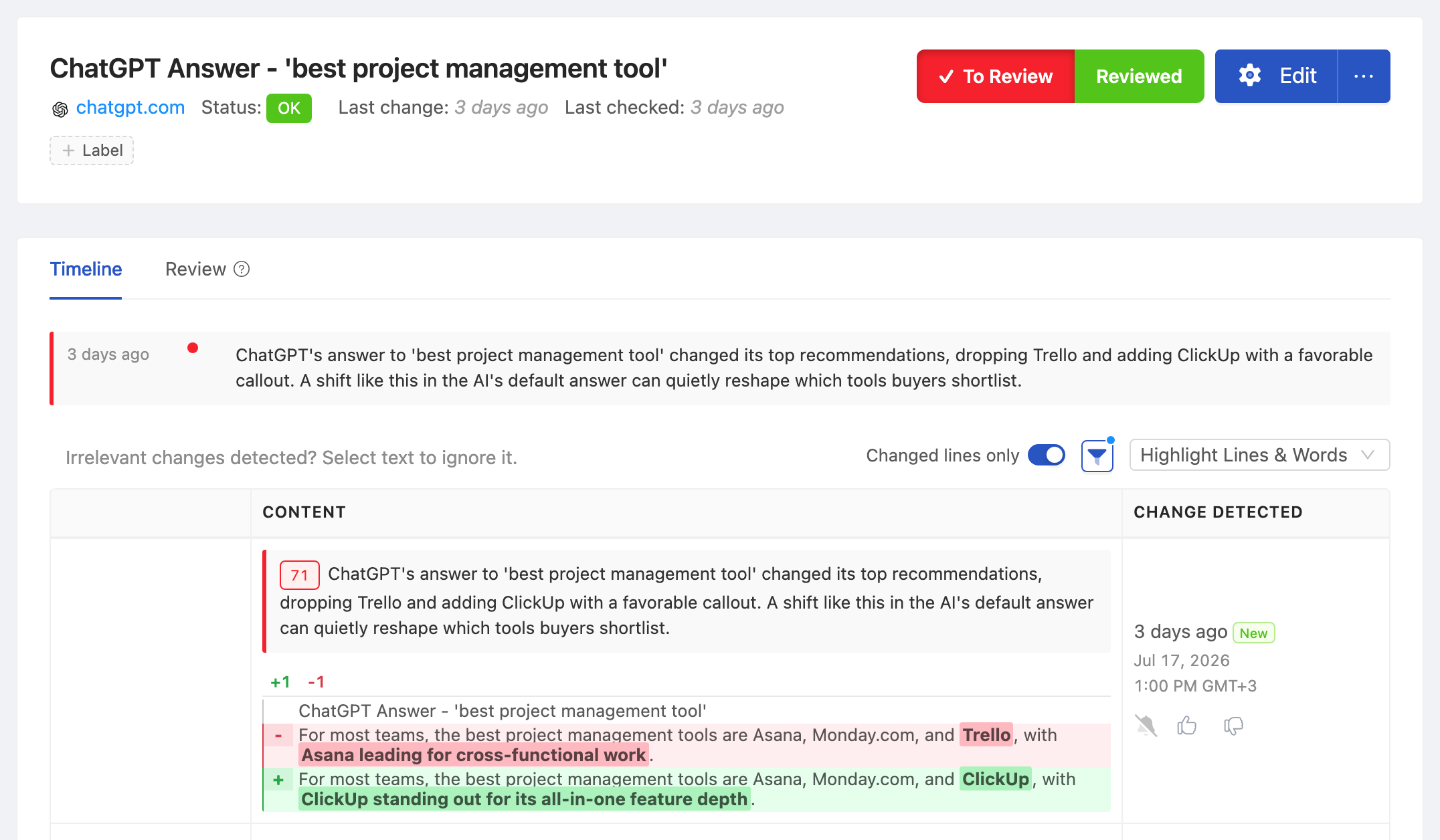Click the red 71 importance score badge
The image size is (1440, 840).
point(299,575)
